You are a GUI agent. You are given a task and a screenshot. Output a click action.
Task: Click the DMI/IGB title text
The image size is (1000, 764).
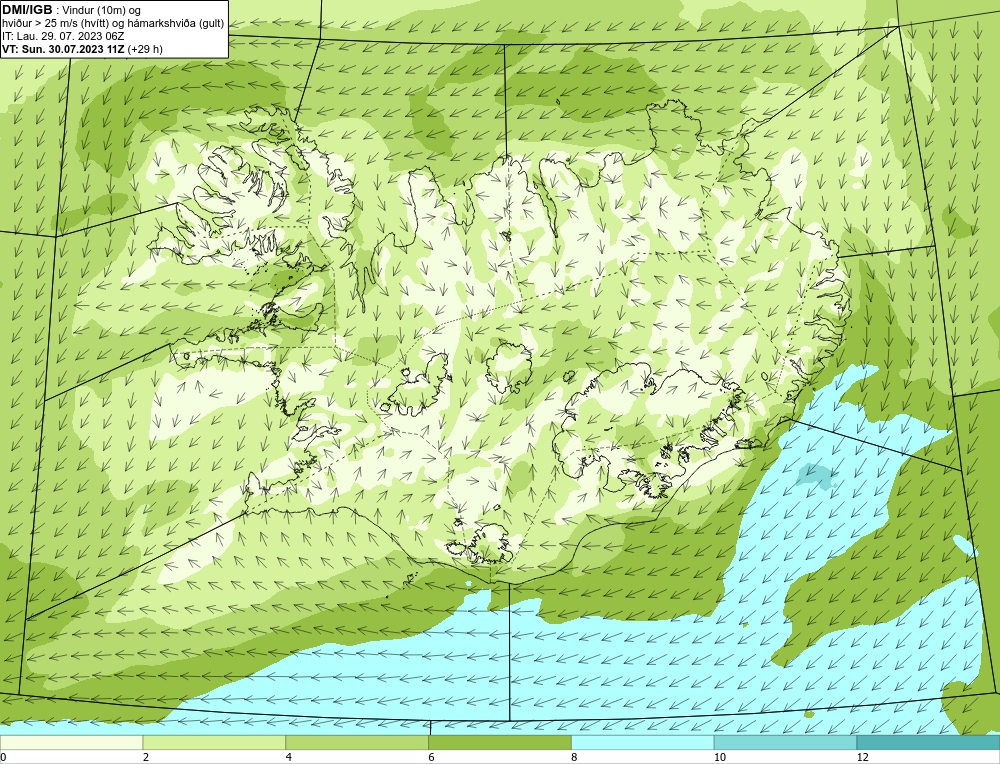point(27,10)
